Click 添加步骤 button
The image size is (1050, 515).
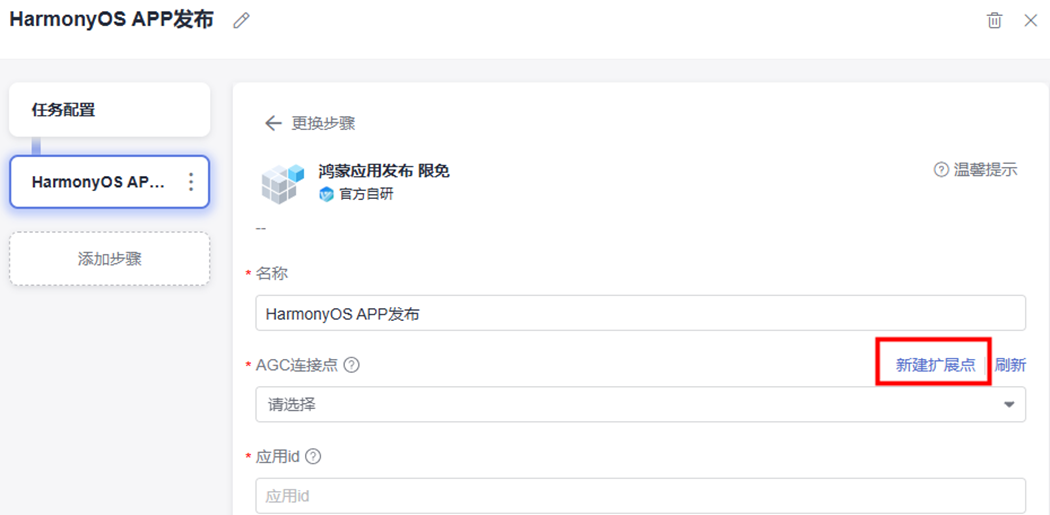(x=110, y=259)
